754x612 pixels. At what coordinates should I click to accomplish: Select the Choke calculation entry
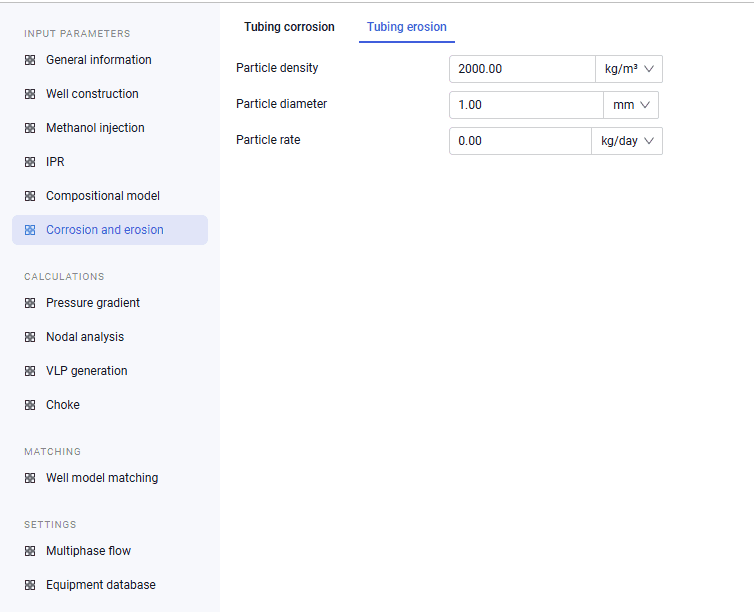110,405
